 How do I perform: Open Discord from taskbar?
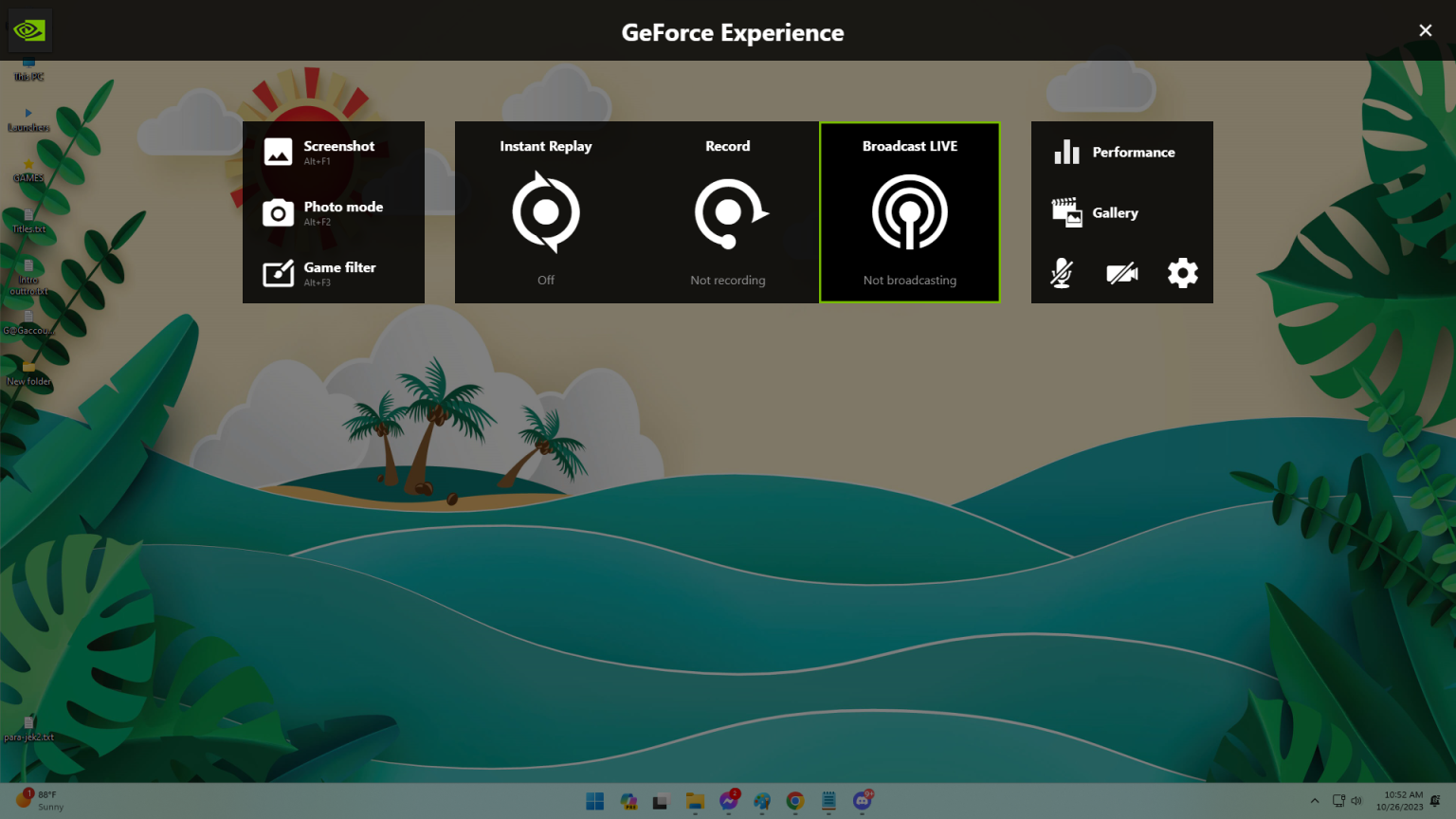pyautogui.click(x=863, y=801)
